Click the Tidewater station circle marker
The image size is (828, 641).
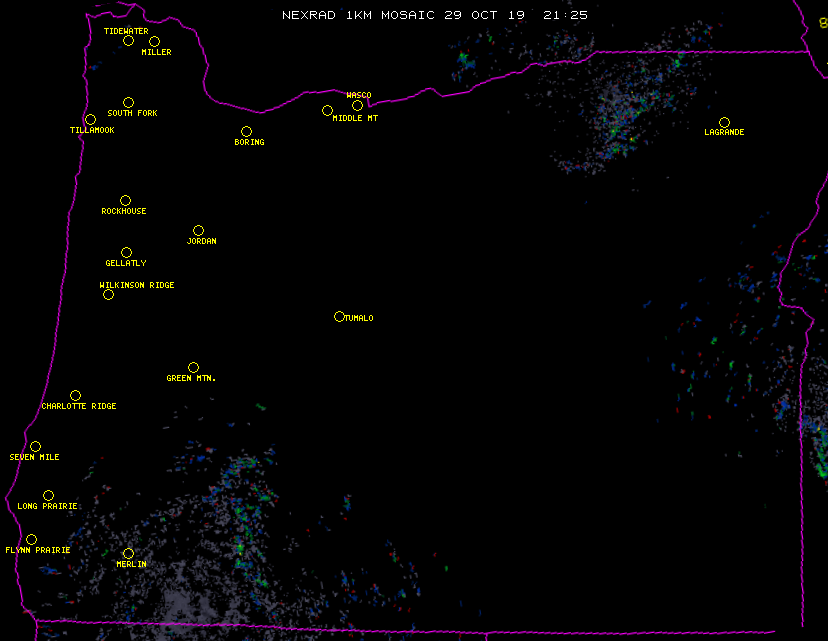(x=128, y=40)
